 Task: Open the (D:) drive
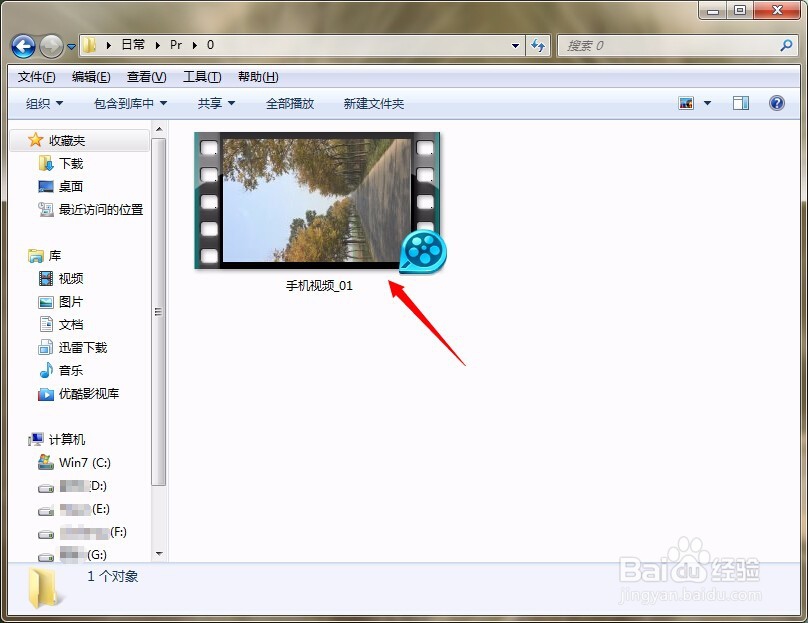[83, 485]
